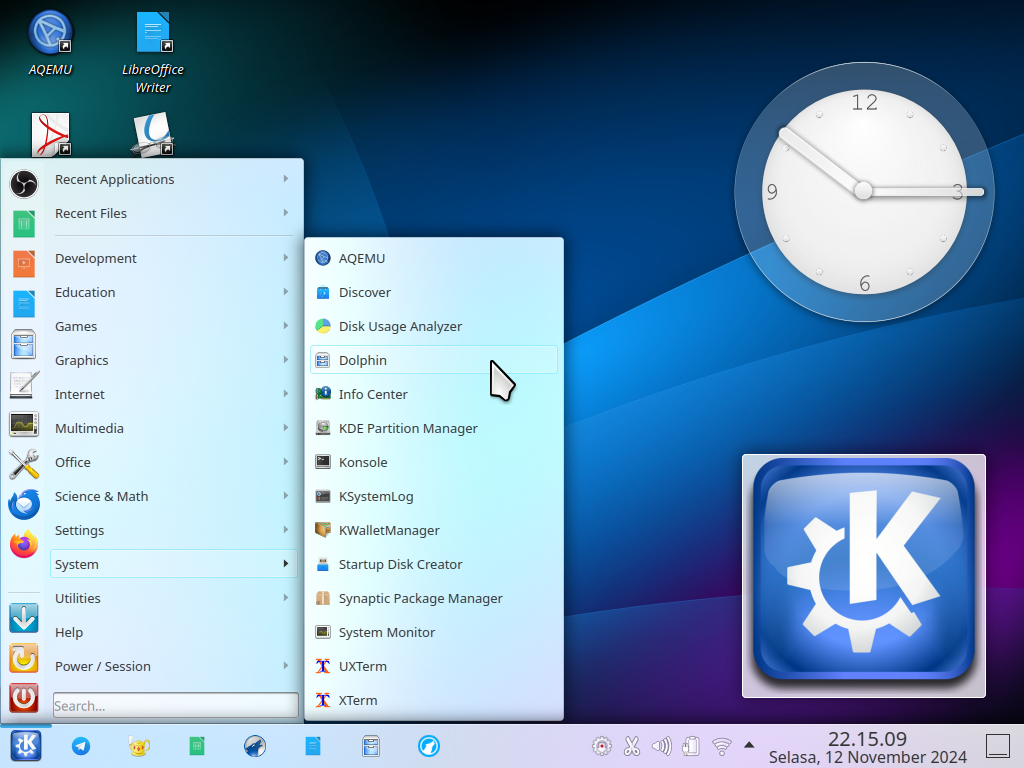
Task: Click the gear with red dot tray icon
Action: 601,746
